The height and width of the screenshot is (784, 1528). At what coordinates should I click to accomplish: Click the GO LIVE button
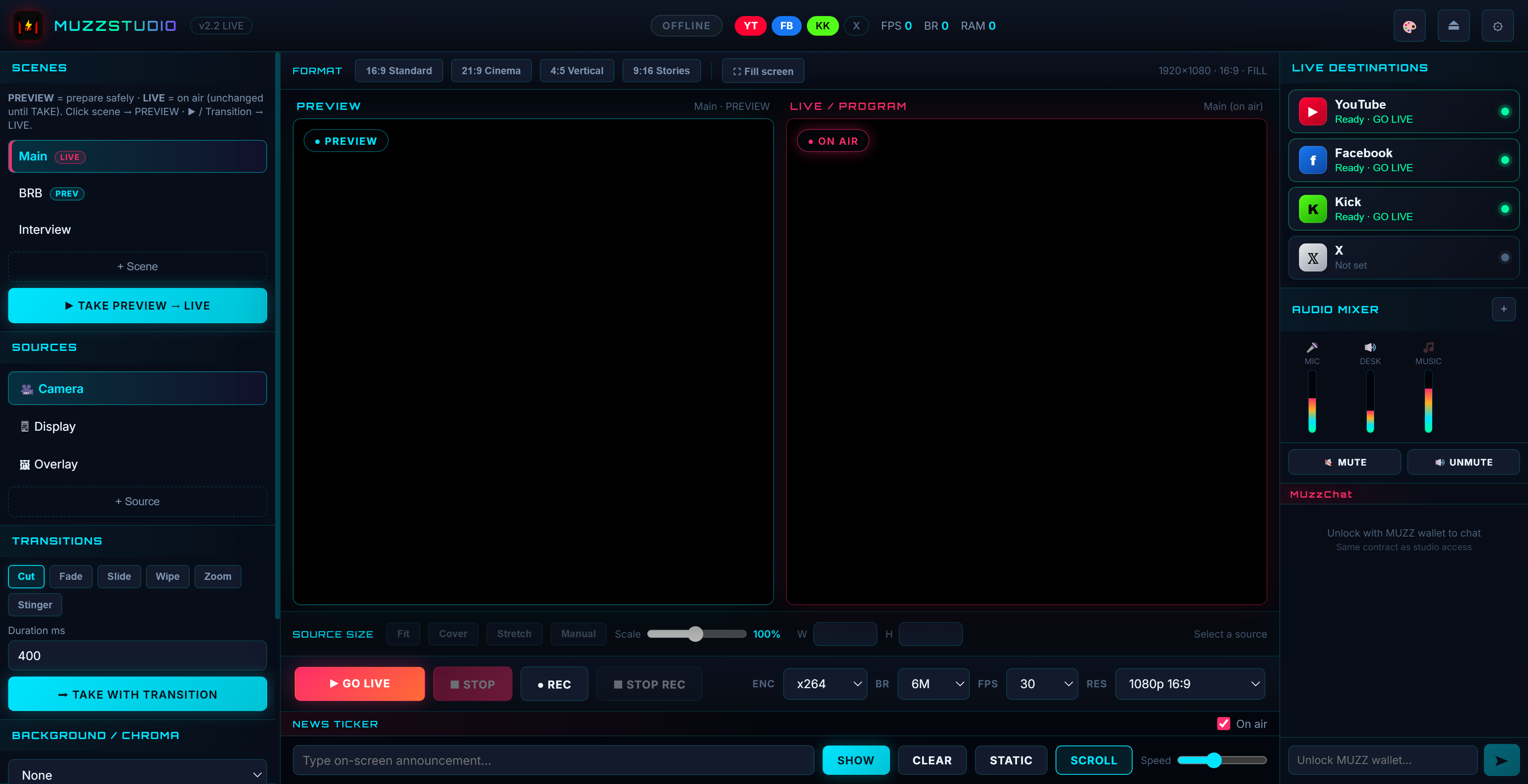359,683
